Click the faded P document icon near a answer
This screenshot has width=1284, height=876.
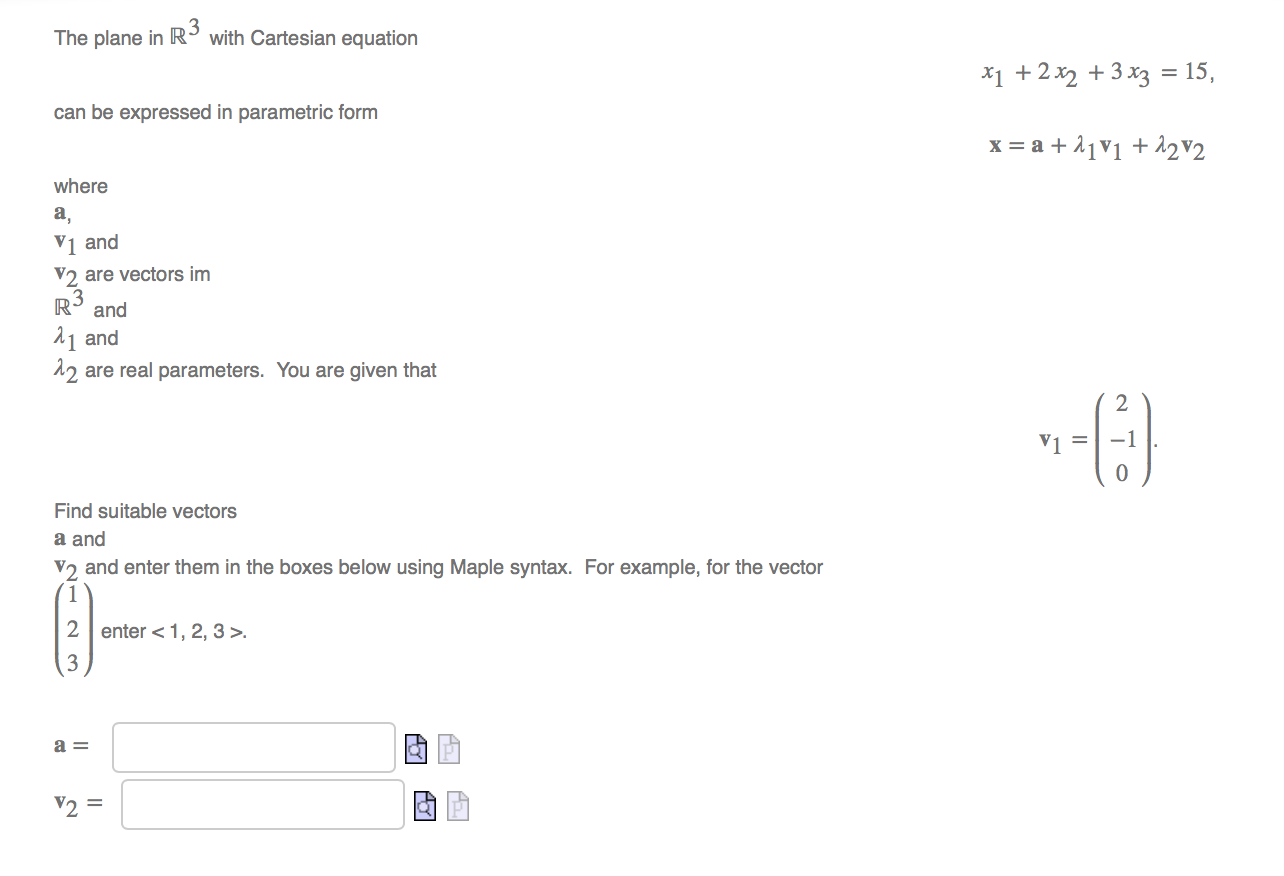tap(447, 746)
